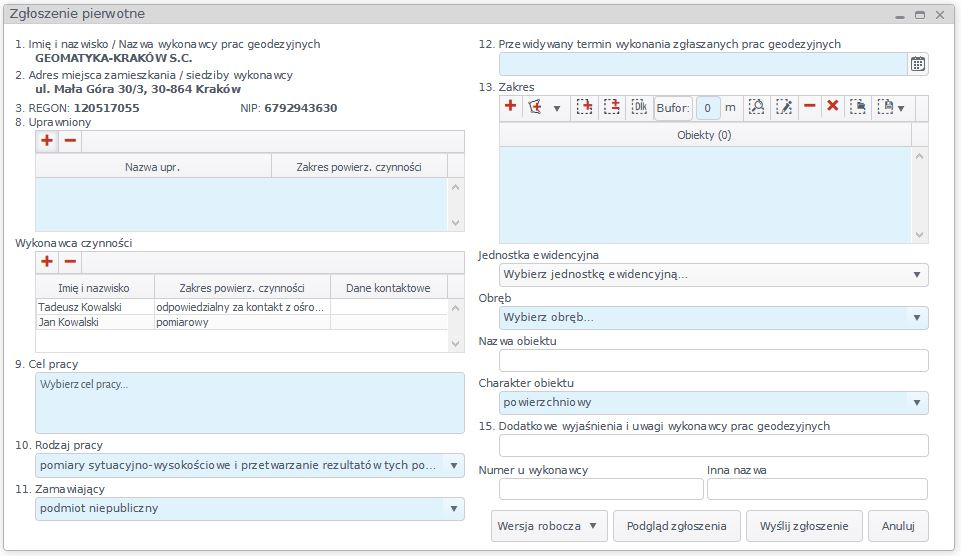Screen dimensions: 961x556
Task: Click the magnifier zoom-to-range icon
Action: tap(757, 107)
